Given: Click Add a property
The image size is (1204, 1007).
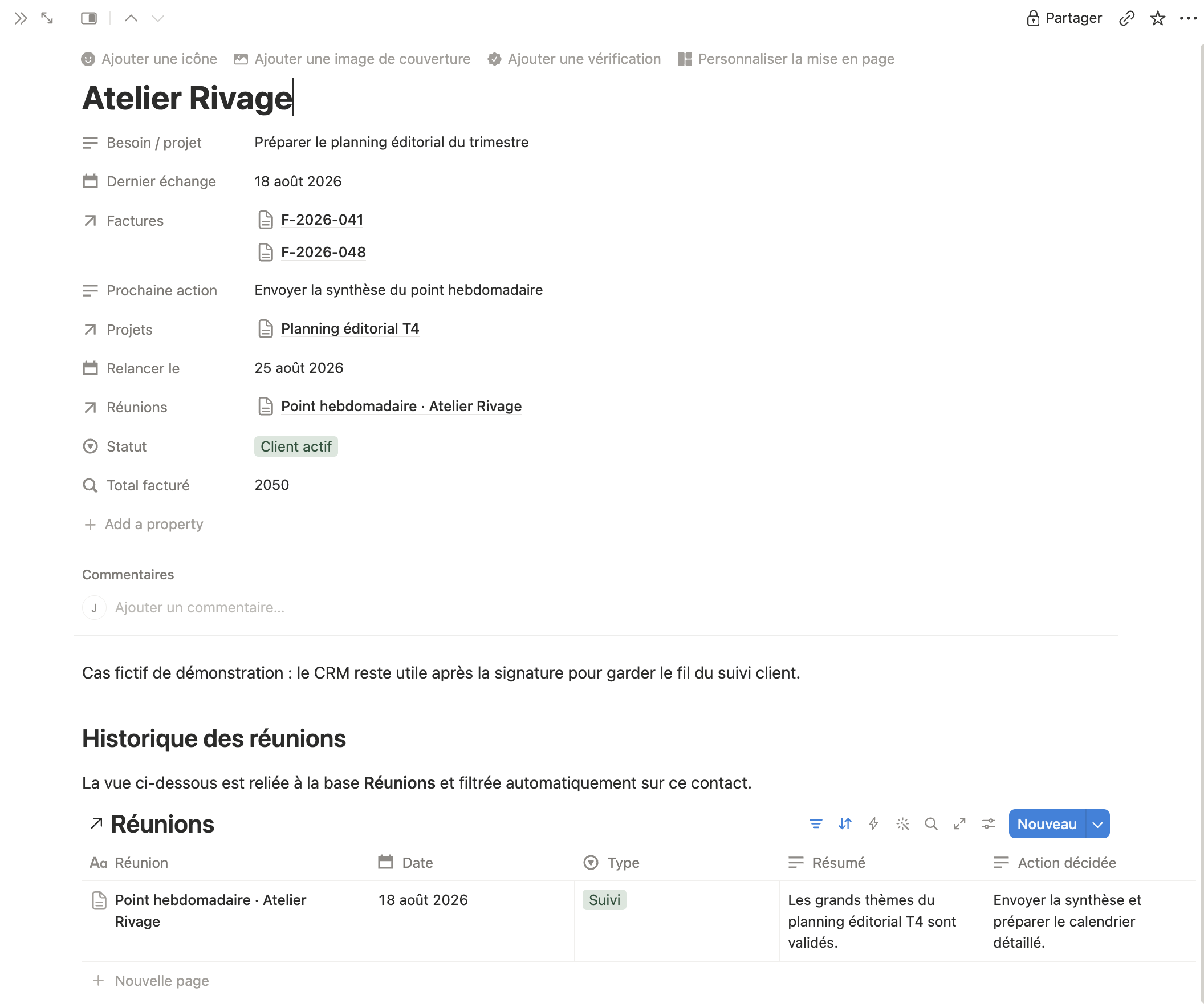Looking at the screenshot, I should point(143,524).
